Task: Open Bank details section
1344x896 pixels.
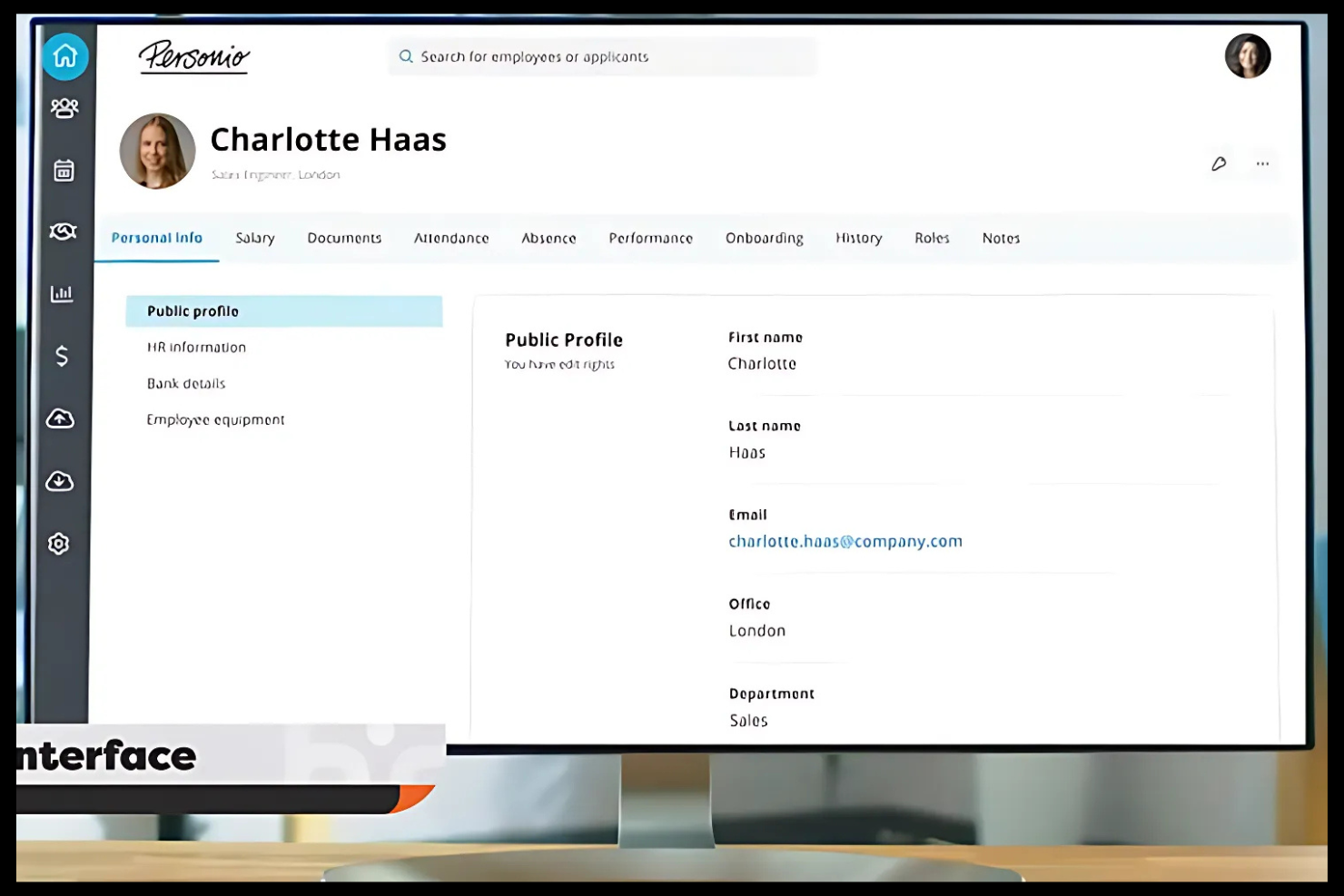Action: click(x=186, y=383)
